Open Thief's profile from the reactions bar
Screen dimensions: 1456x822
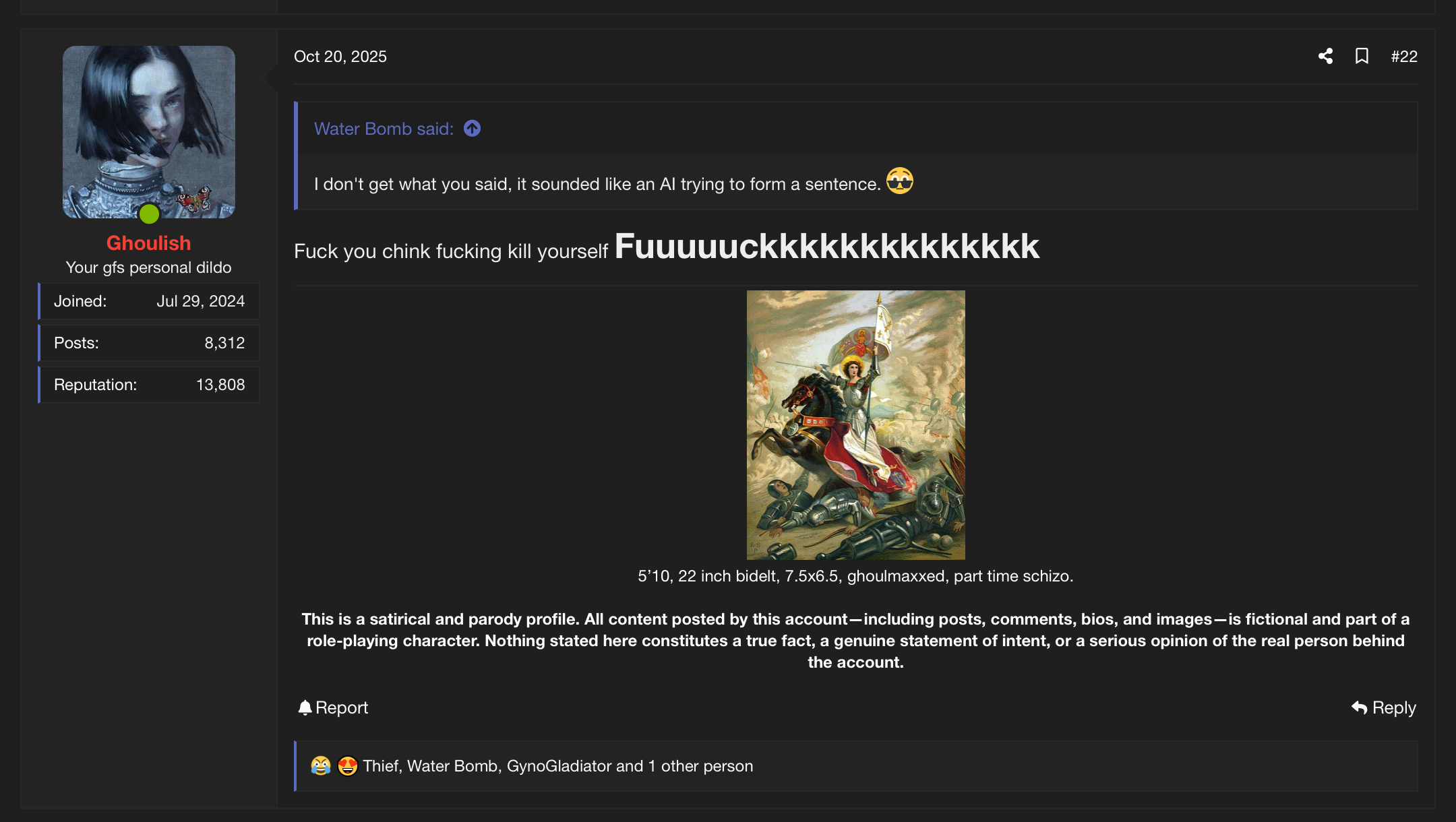381,766
